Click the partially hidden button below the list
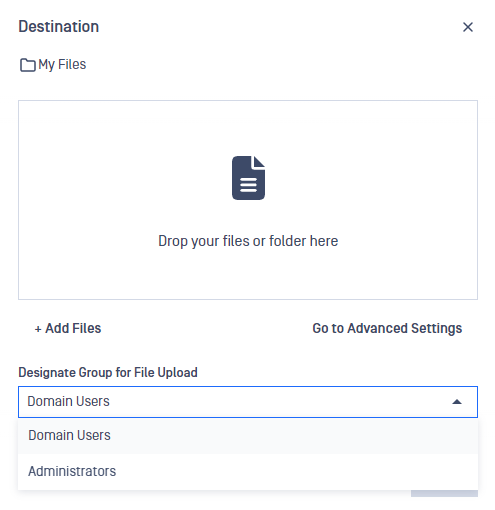 (x=444, y=493)
